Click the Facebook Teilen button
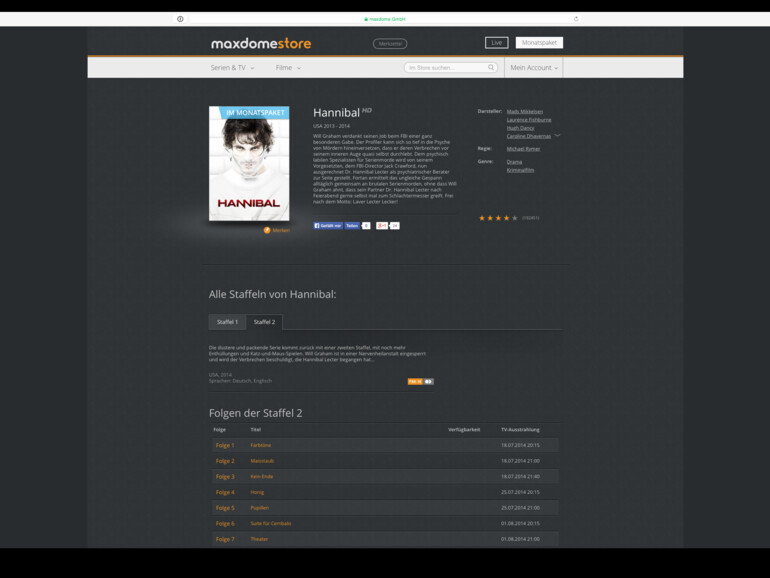 coord(352,225)
